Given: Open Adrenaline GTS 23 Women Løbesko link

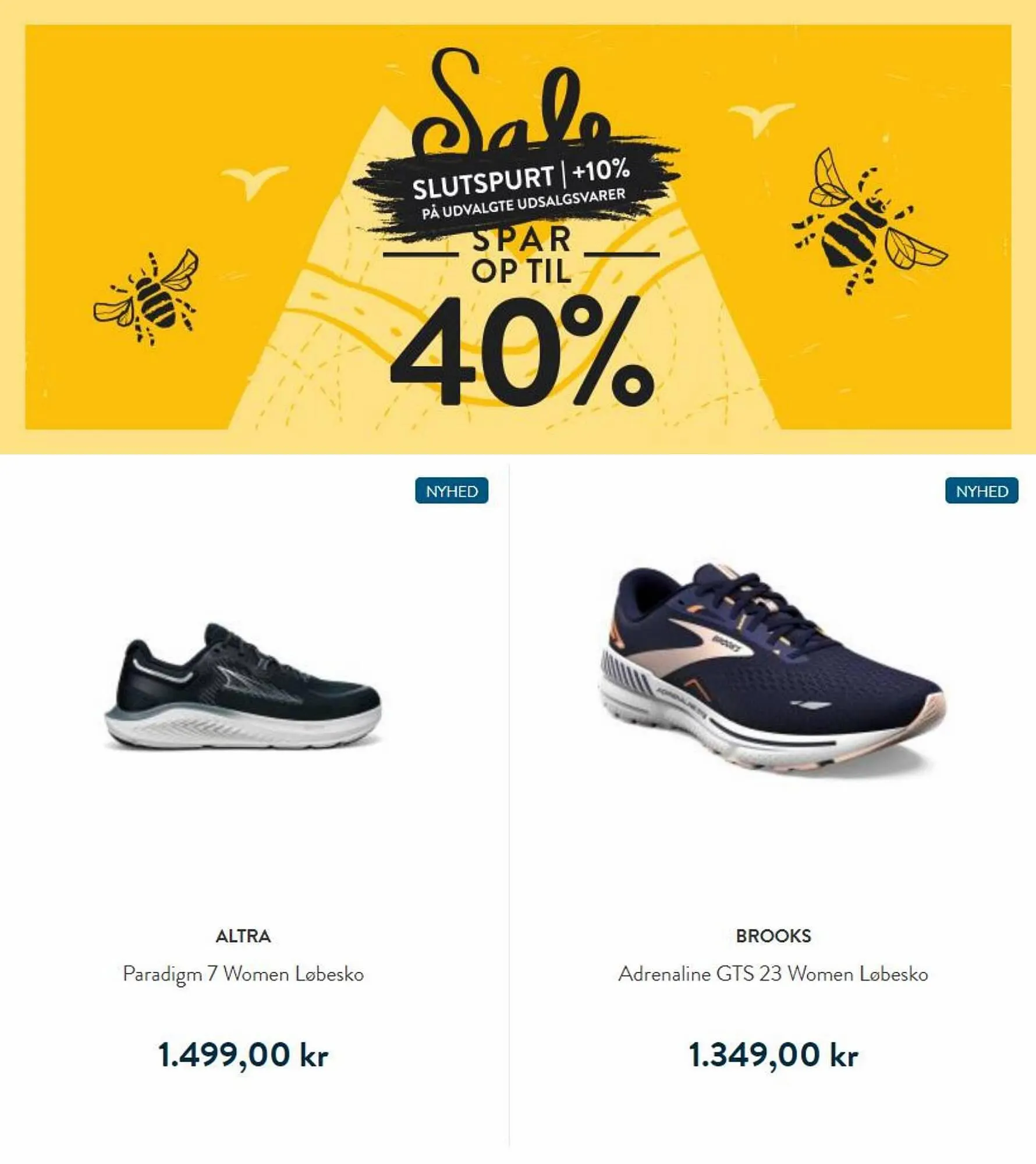Looking at the screenshot, I should [x=774, y=974].
